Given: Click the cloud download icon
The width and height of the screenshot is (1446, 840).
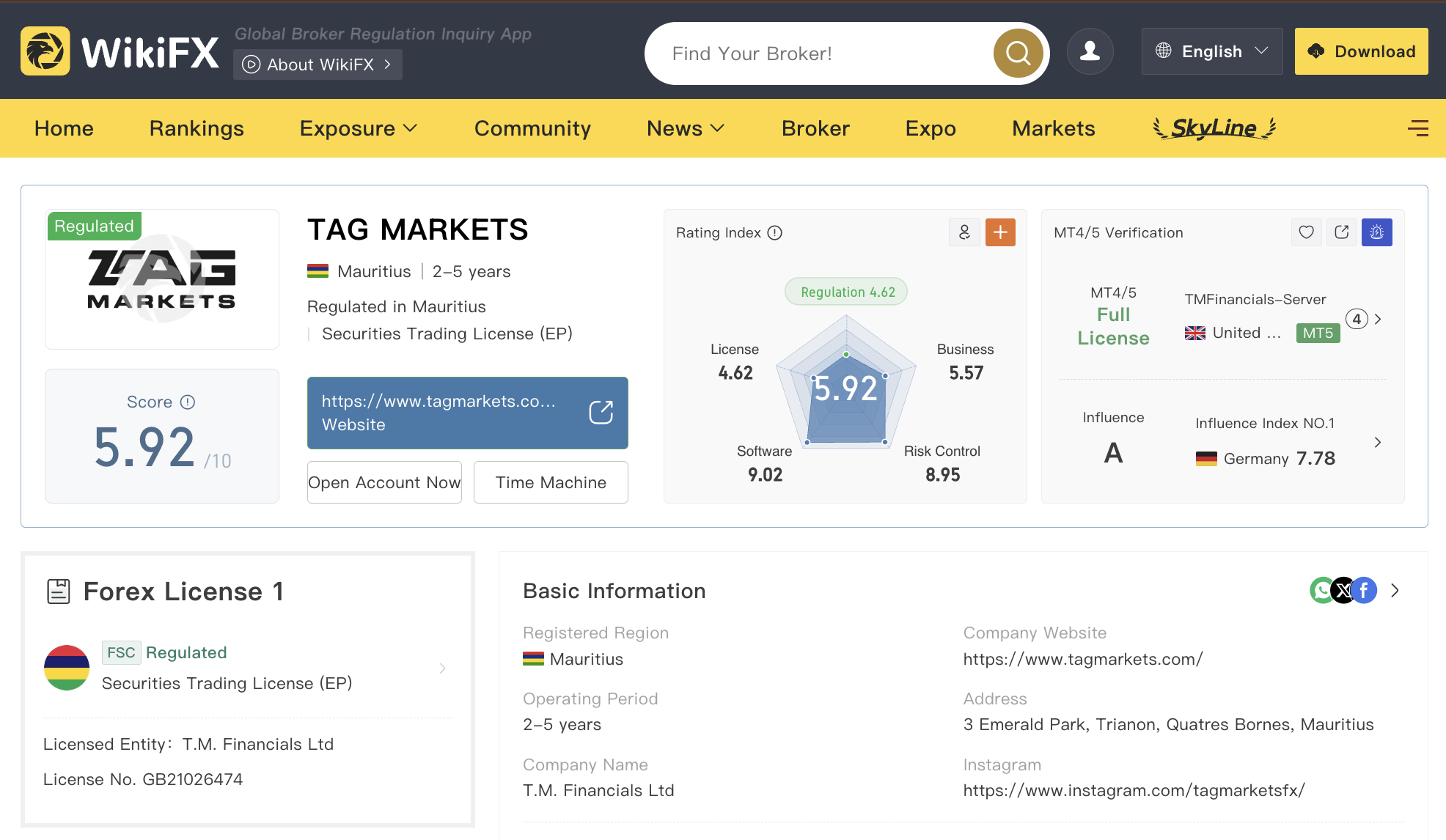Looking at the screenshot, I should 1316,51.
